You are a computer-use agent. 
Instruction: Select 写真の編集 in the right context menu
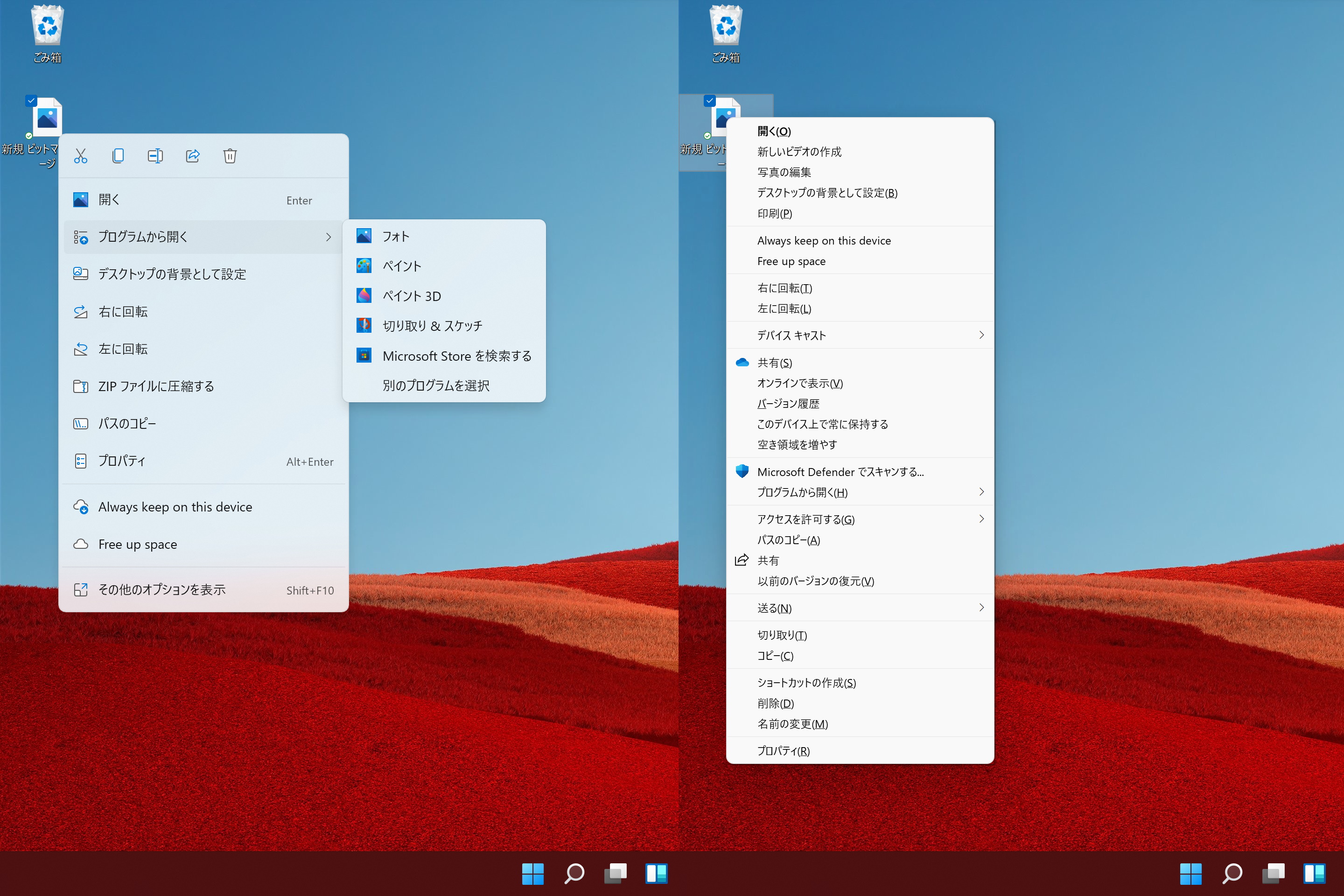784,172
